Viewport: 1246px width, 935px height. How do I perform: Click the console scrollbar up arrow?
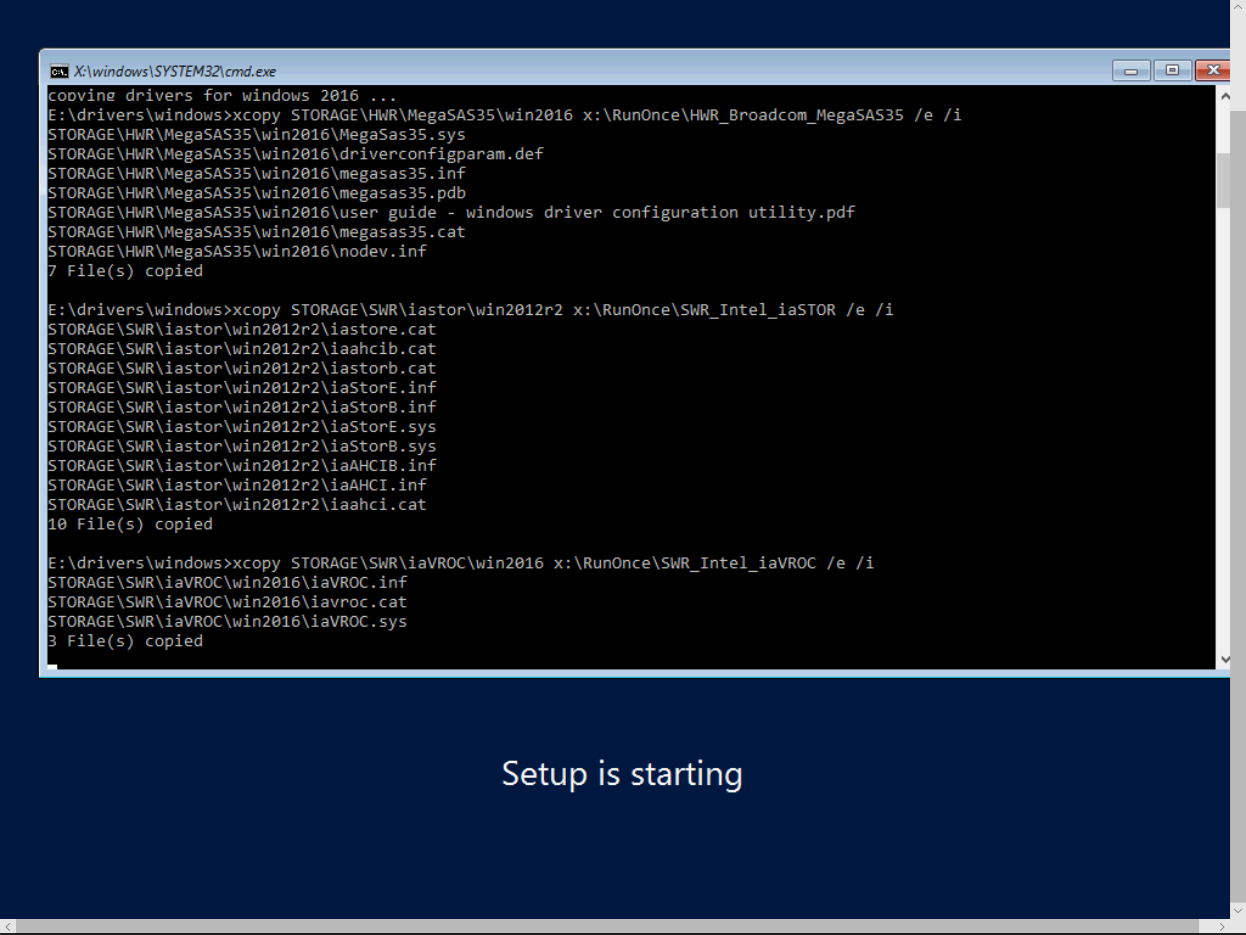[1224, 96]
